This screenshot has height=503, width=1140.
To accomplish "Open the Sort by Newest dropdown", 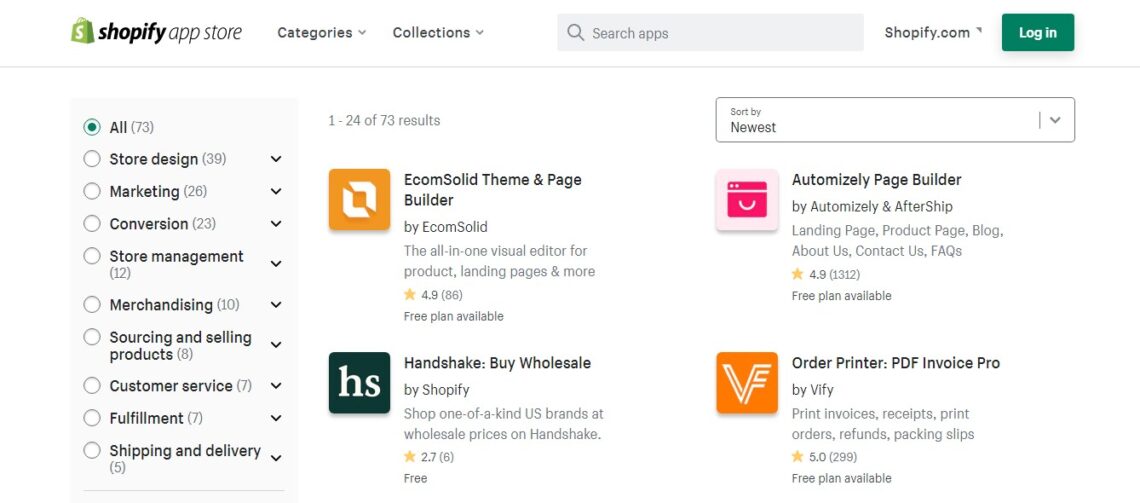I will [895, 120].
